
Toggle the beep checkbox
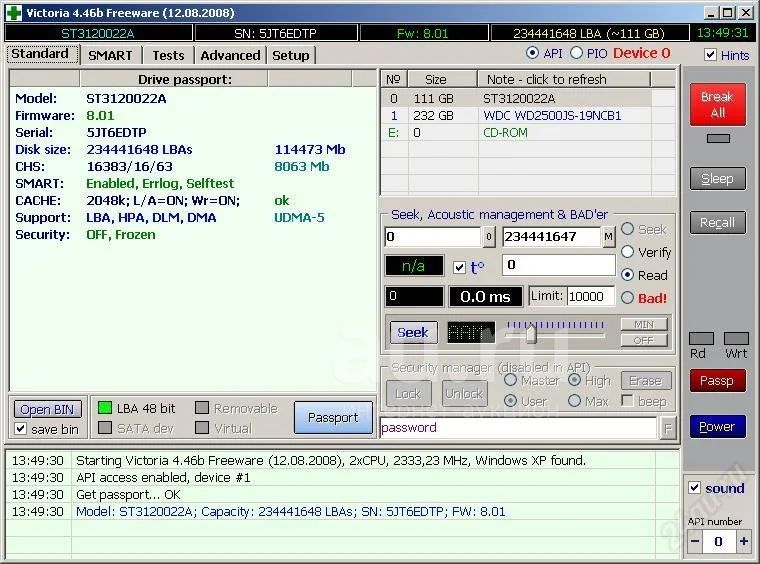click(627, 401)
